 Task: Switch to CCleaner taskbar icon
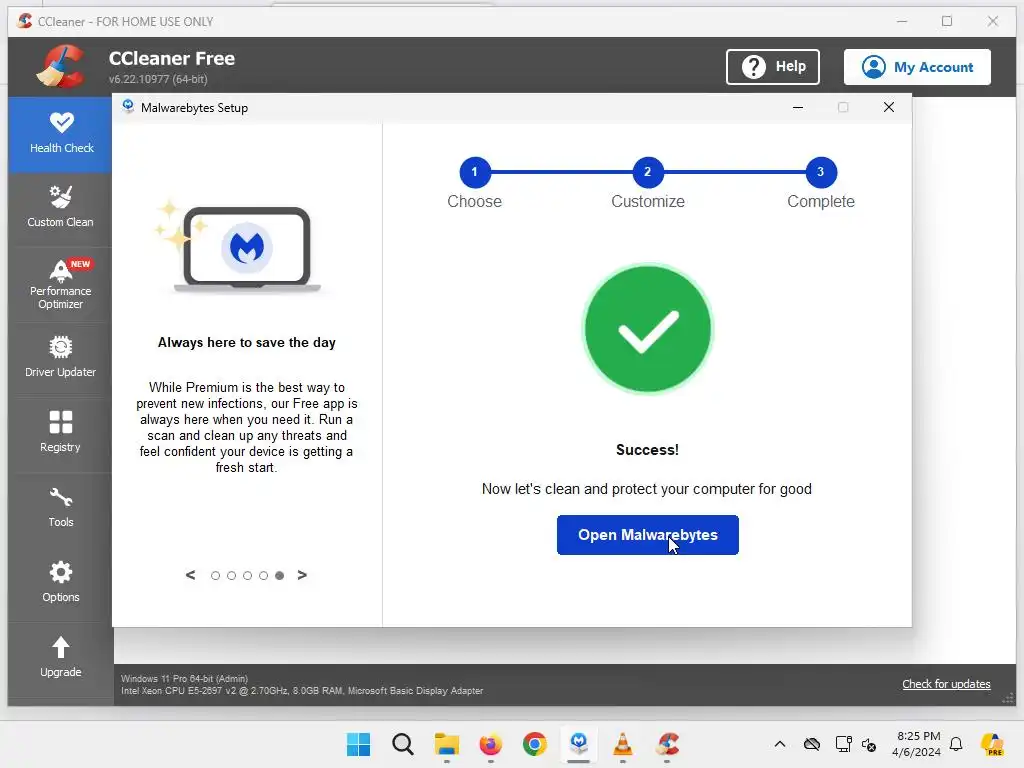click(x=667, y=744)
